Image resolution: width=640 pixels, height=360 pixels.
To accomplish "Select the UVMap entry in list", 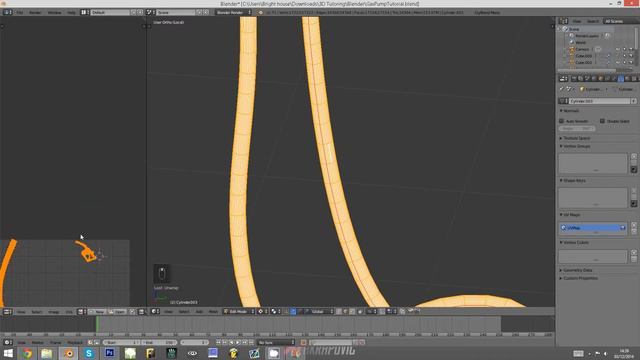I will [x=593, y=228].
